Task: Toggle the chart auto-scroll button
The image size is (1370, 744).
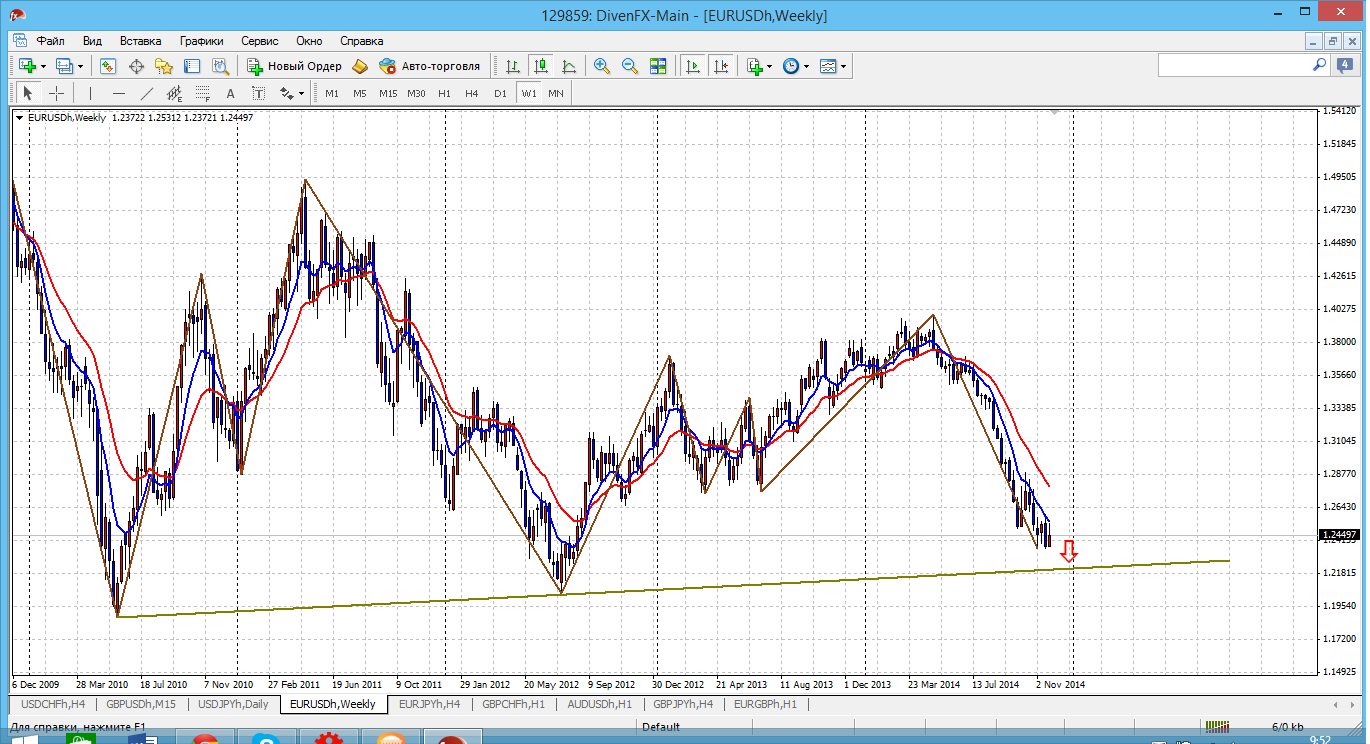Action: [x=692, y=66]
